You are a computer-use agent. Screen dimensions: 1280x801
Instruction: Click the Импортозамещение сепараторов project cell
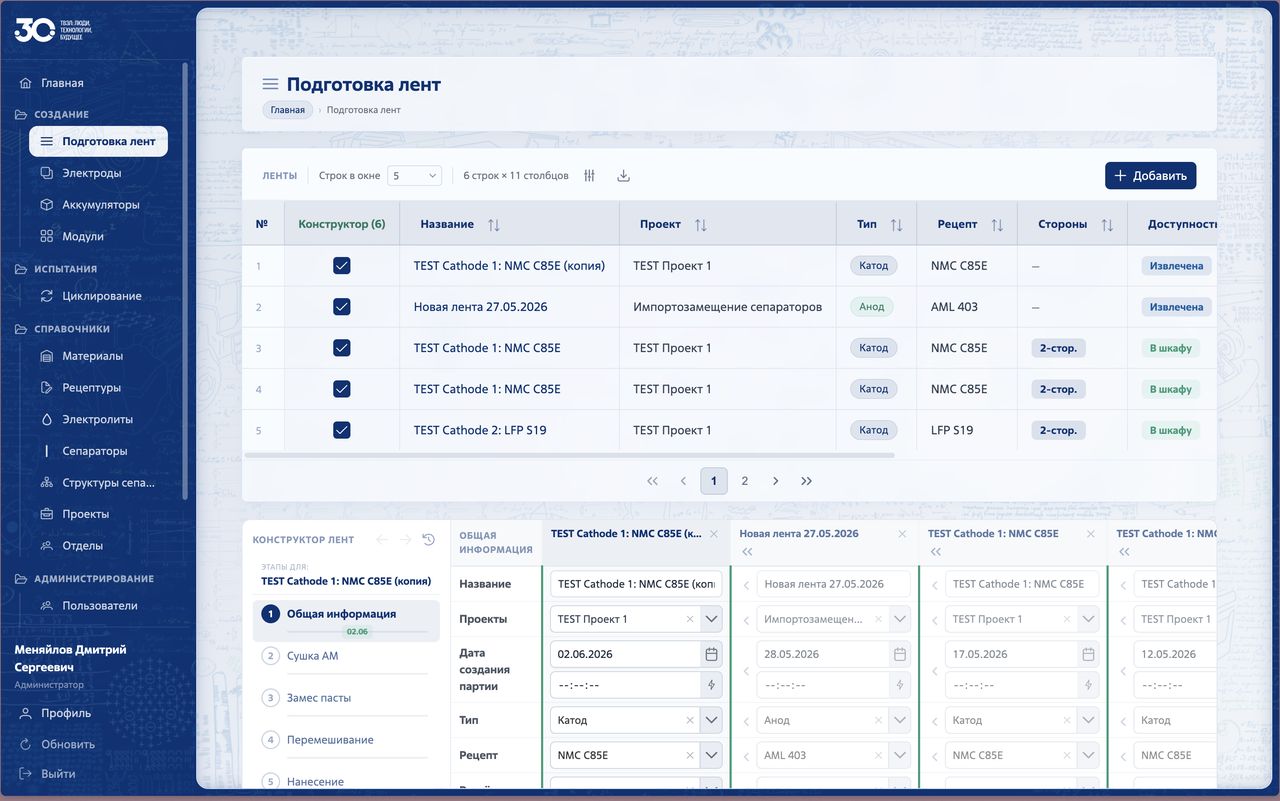[727, 307]
